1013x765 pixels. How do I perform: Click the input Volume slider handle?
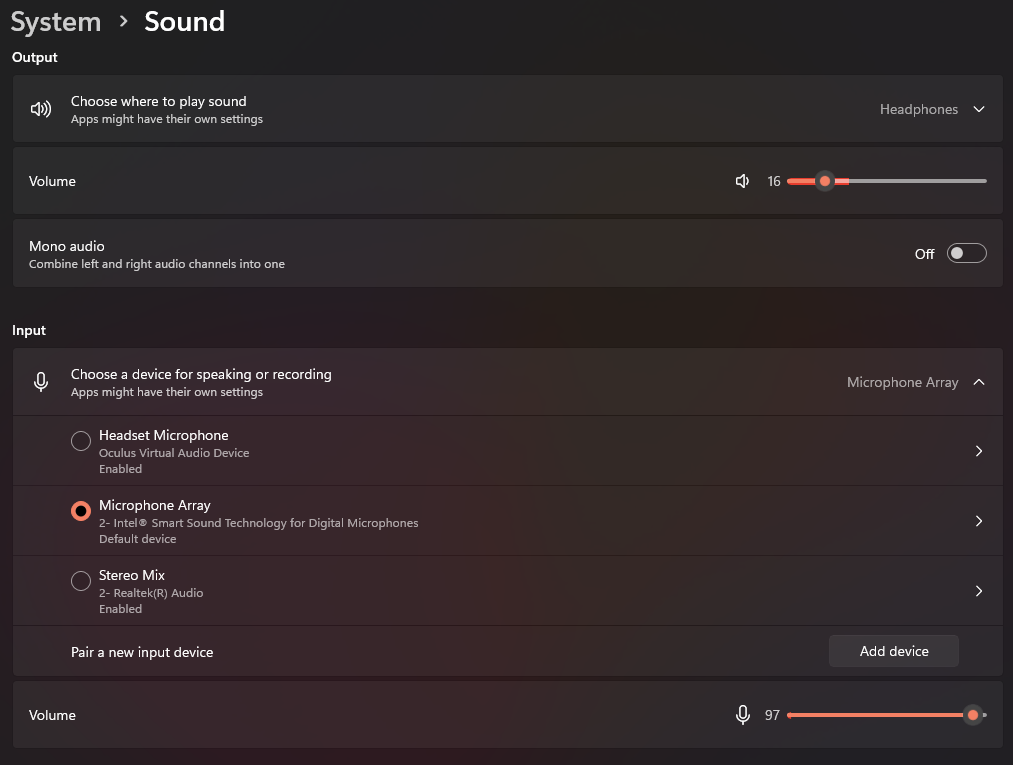point(972,715)
